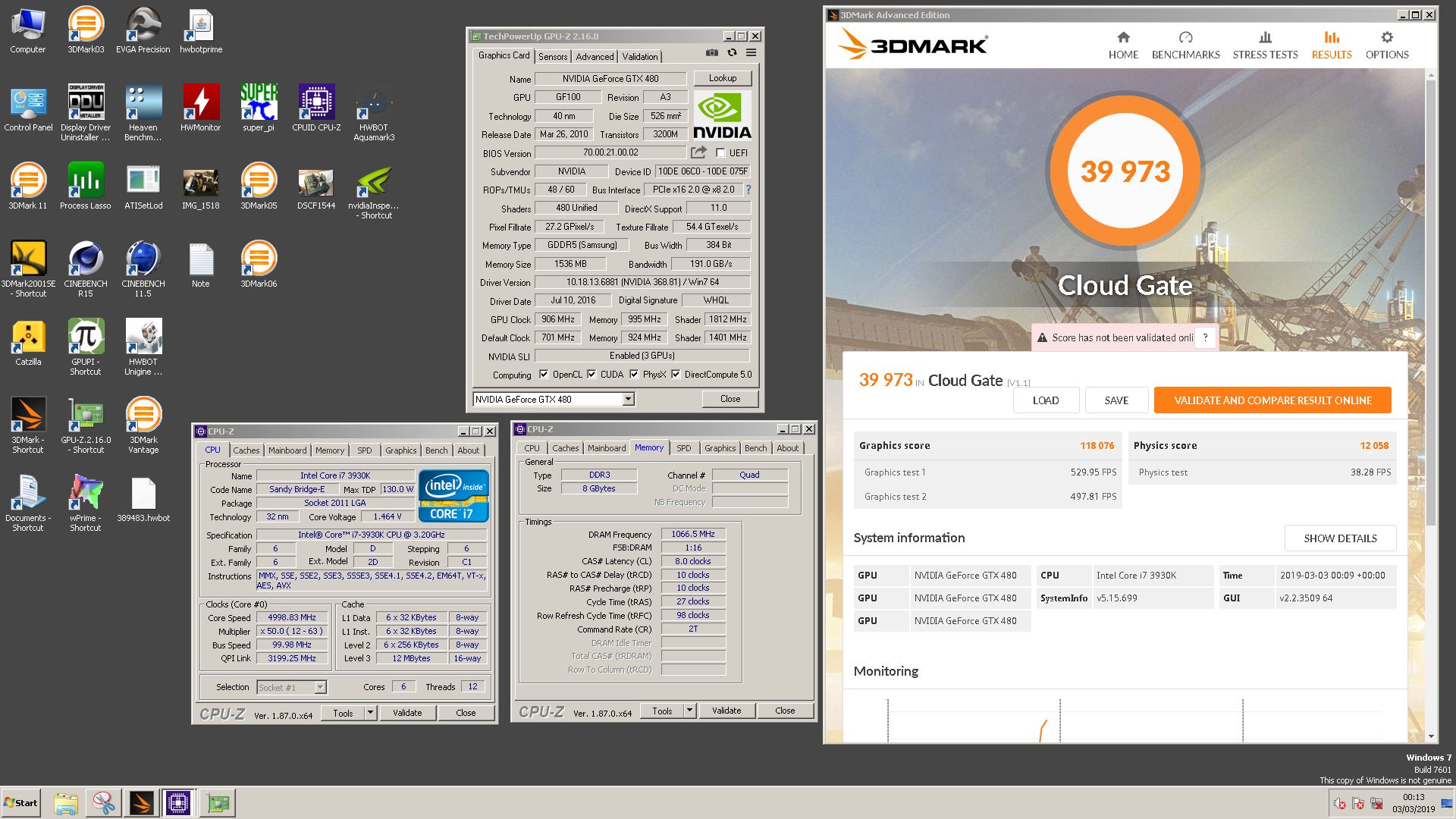The image size is (1456, 819).
Task: Open the Note text file on desktop
Action: 201,264
